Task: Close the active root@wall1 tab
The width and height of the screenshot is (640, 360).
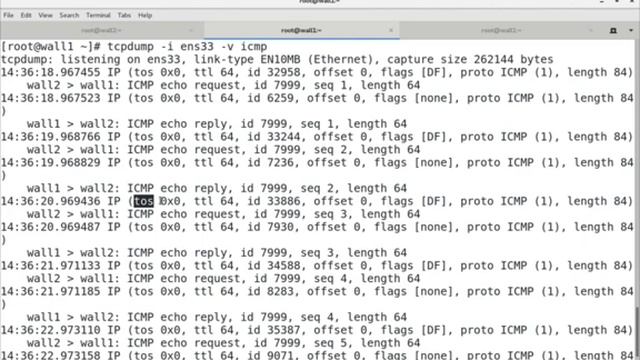Action: click(x=391, y=30)
